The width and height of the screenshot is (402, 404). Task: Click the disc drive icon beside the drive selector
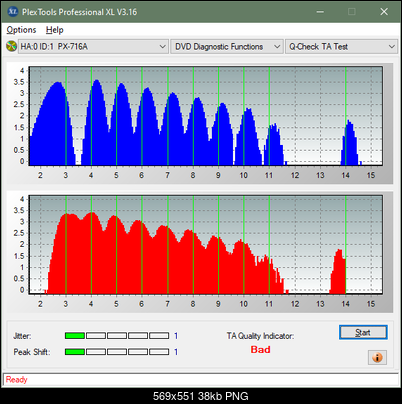(11, 46)
